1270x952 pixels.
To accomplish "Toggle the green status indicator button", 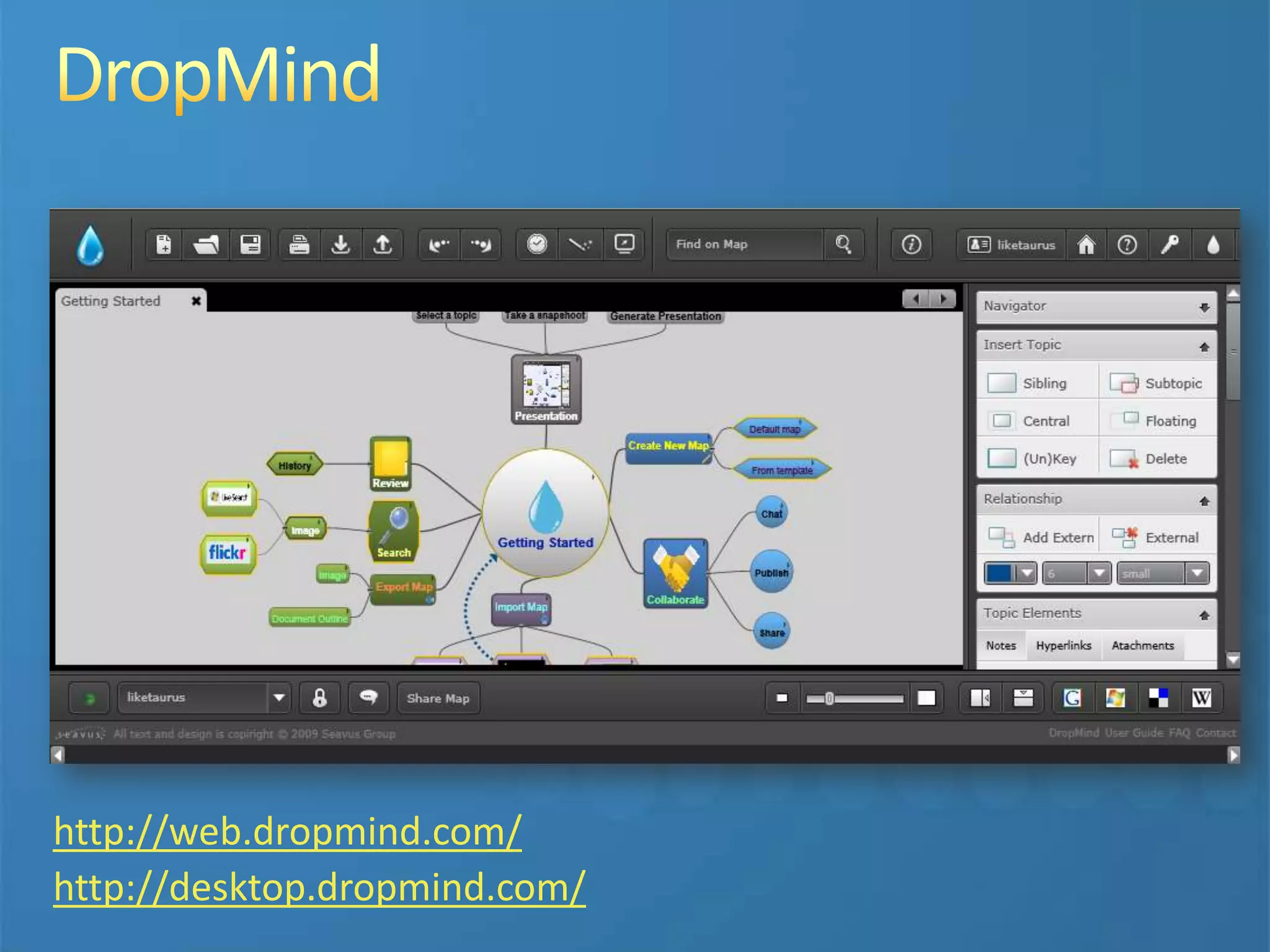I will pos(89,699).
